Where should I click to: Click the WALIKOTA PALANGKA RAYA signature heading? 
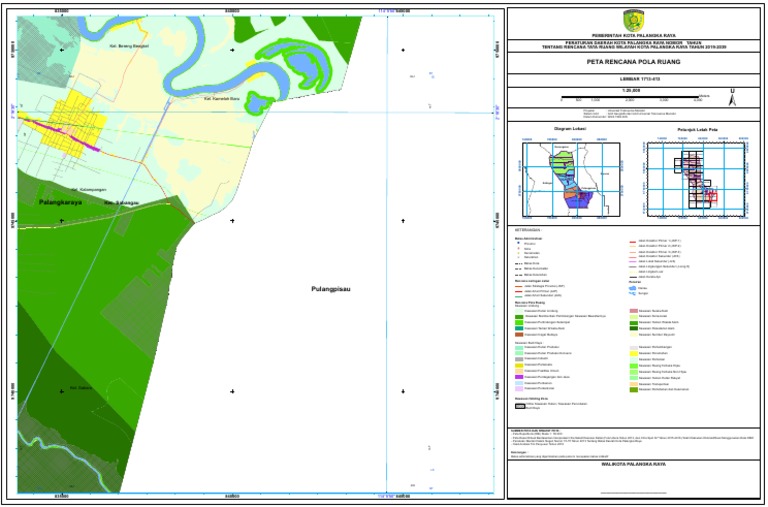(633, 464)
